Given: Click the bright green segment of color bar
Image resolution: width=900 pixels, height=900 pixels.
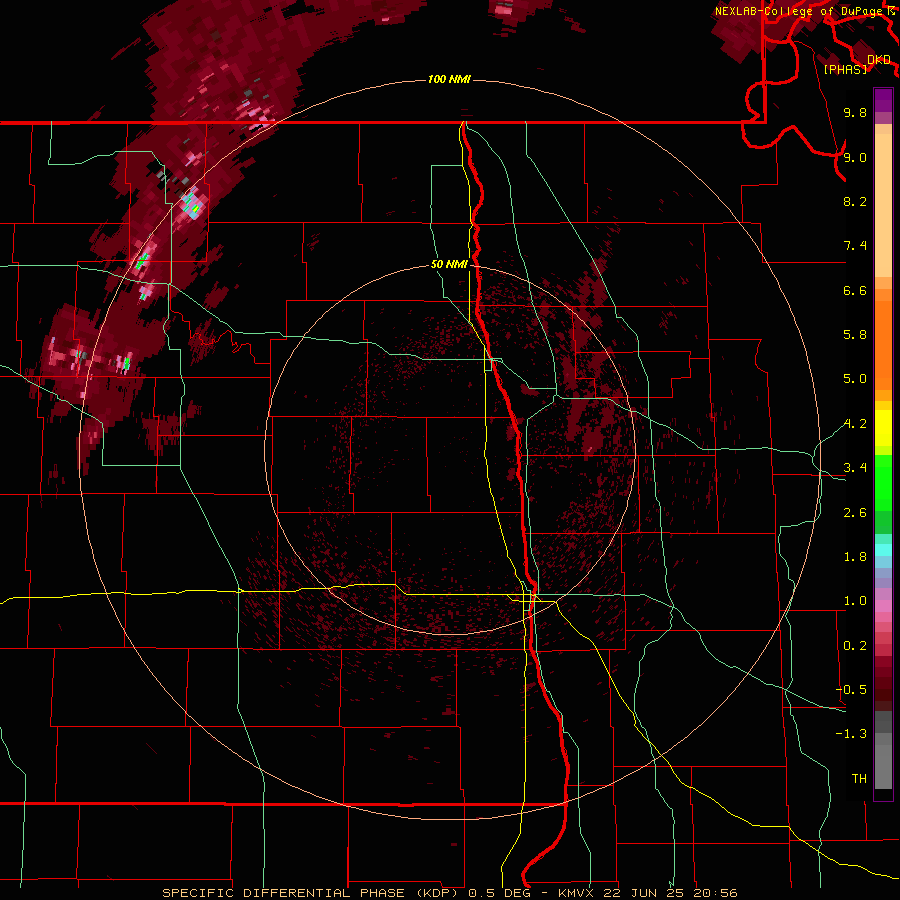Looking at the screenshot, I should (x=883, y=482).
